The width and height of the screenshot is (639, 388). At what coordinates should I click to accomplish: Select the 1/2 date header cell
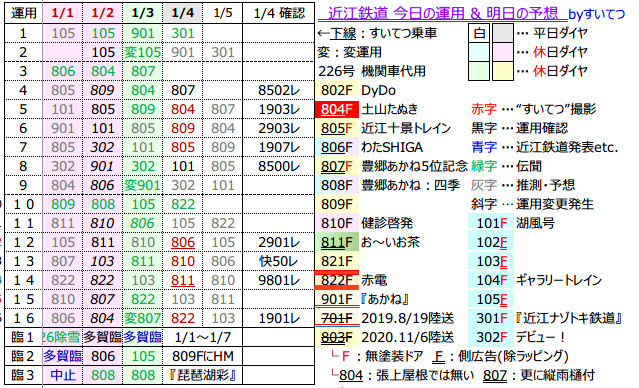[x=102, y=13]
